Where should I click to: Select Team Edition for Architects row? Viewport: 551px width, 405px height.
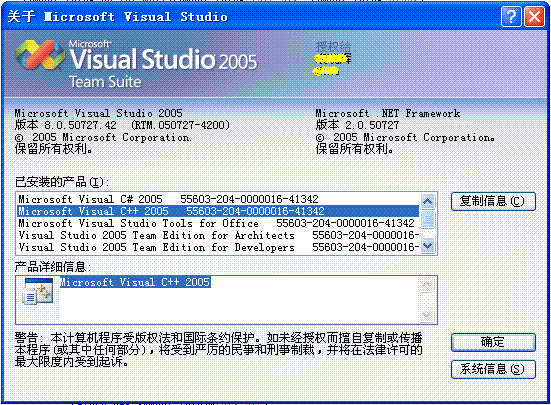coord(218,235)
